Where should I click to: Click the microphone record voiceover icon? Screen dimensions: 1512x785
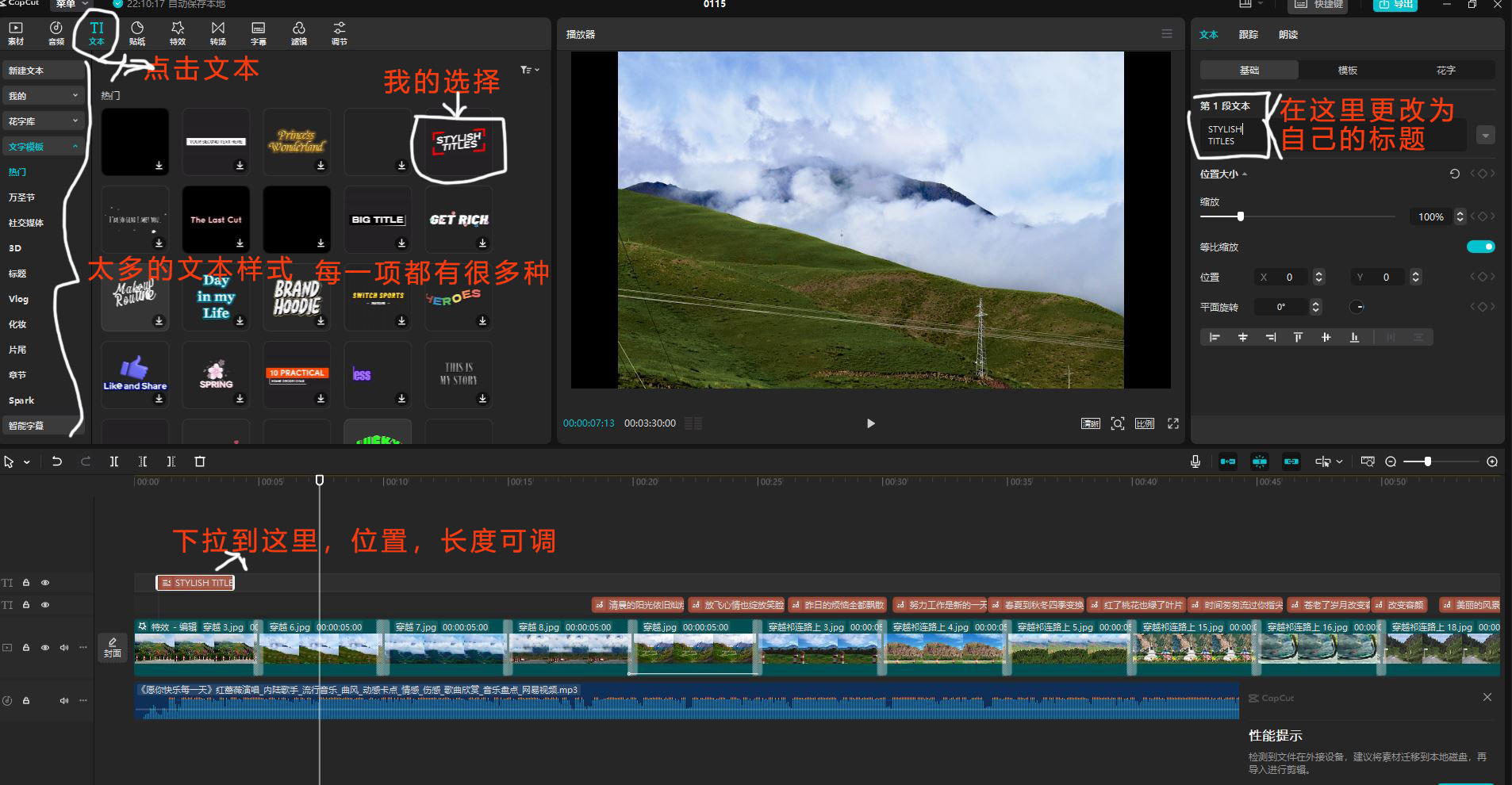point(1195,461)
